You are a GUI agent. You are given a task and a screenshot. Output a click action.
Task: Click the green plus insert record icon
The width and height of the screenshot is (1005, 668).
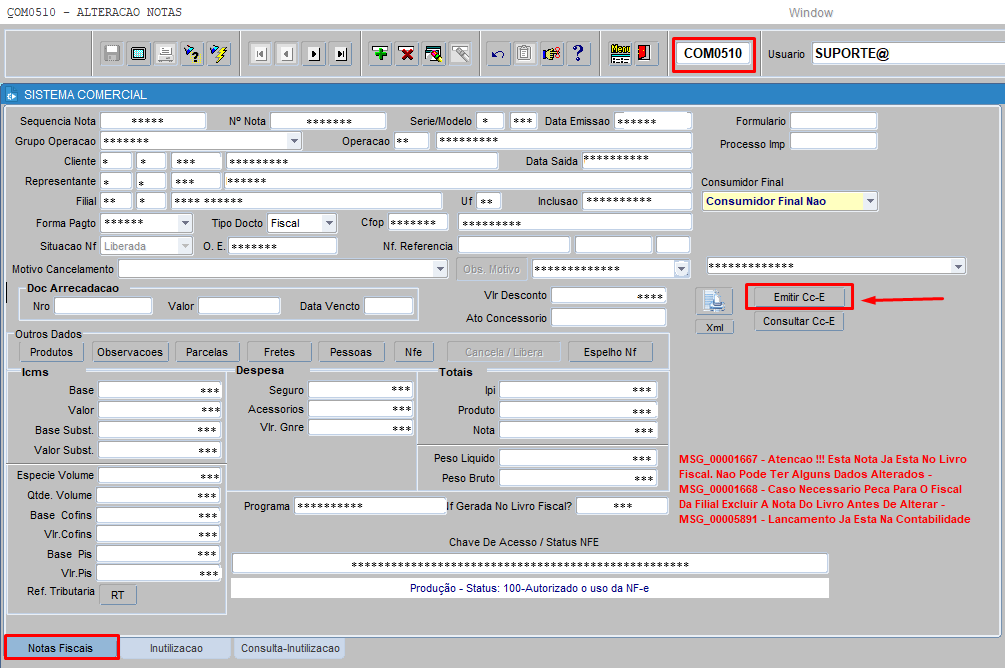click(380, 54)
